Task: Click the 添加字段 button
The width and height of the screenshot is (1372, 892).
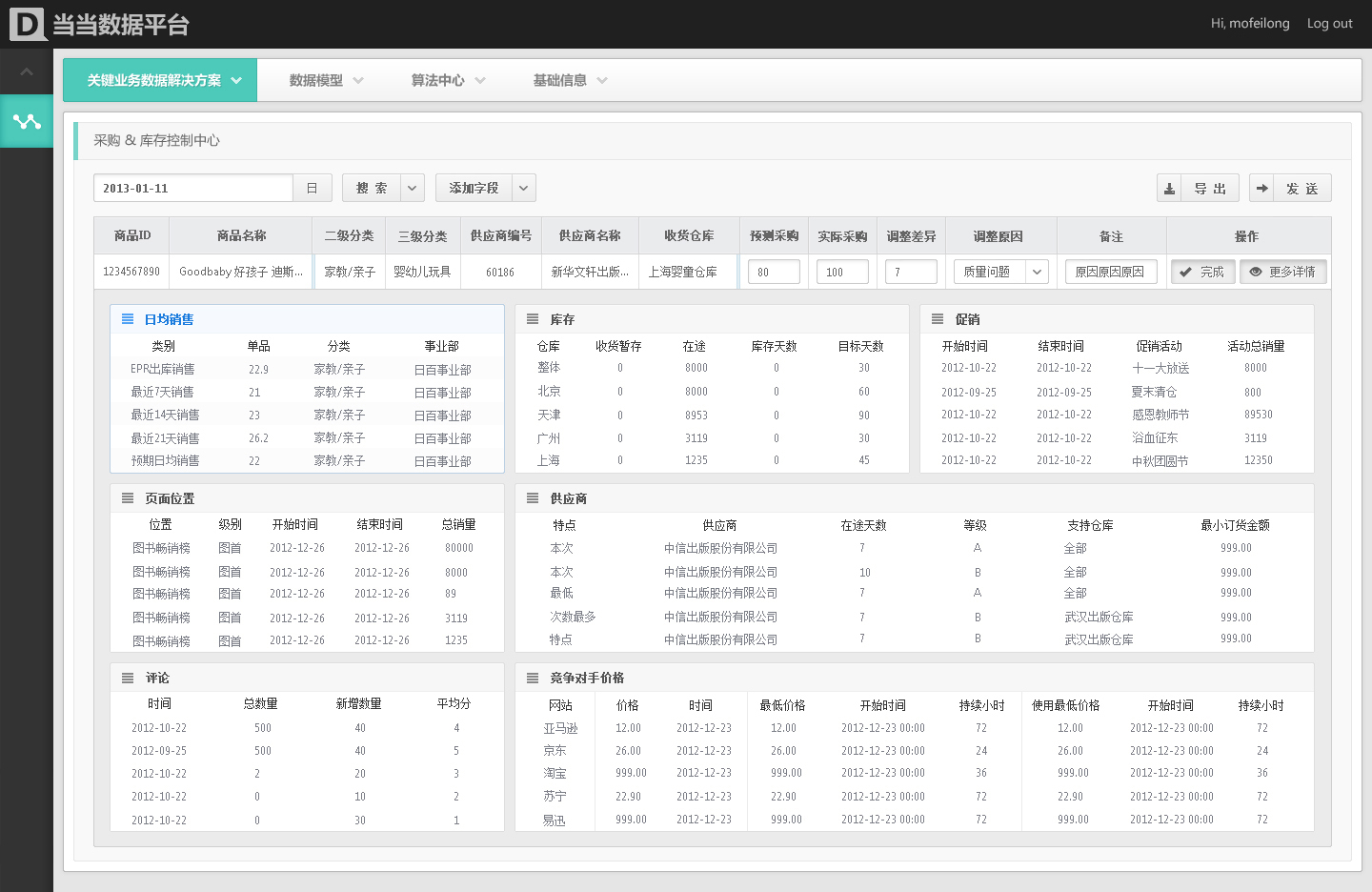Action: (x=474, y=188)
